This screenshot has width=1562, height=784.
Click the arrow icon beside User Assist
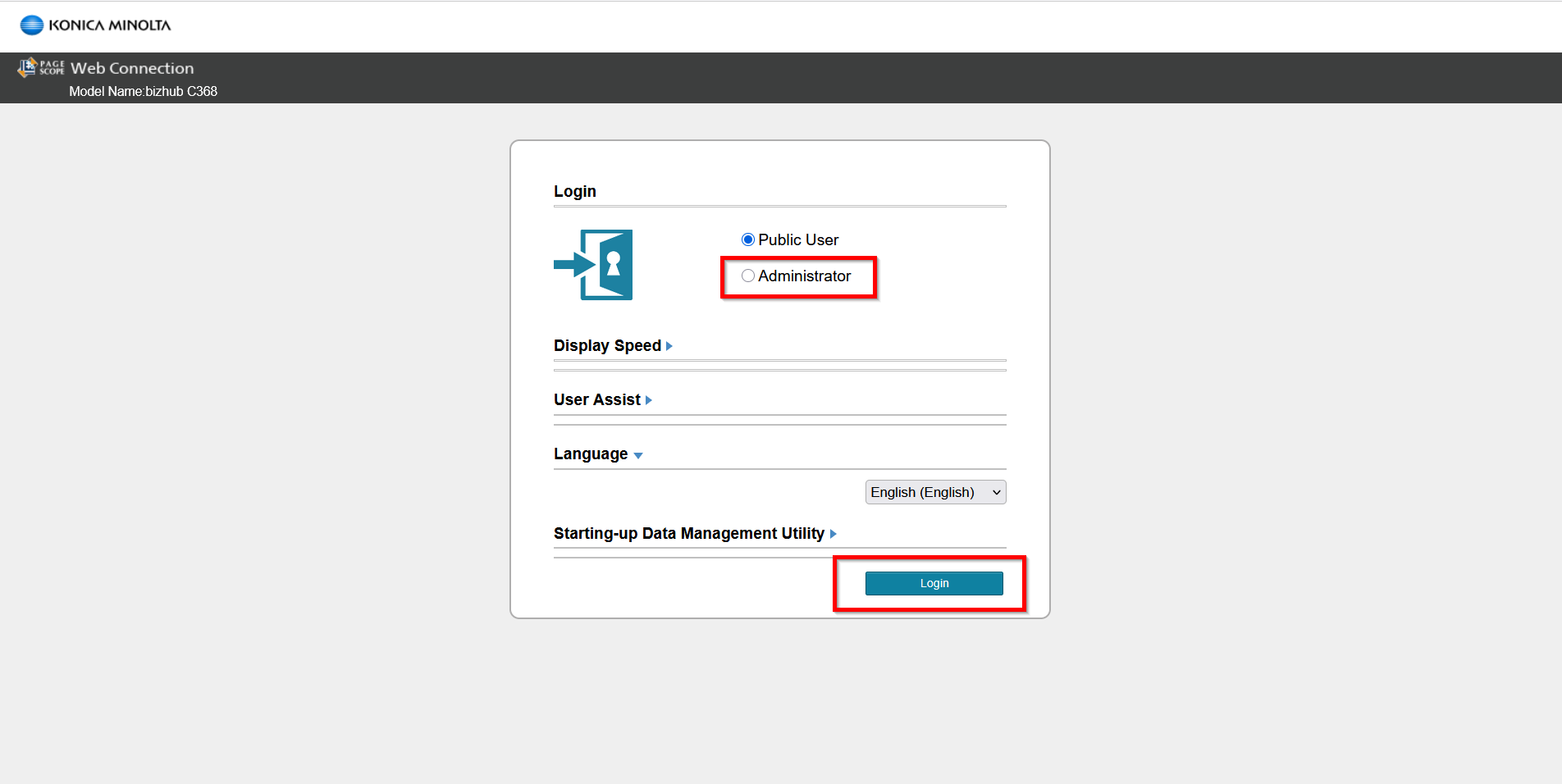pyautogui.click(x=648, y=399)
